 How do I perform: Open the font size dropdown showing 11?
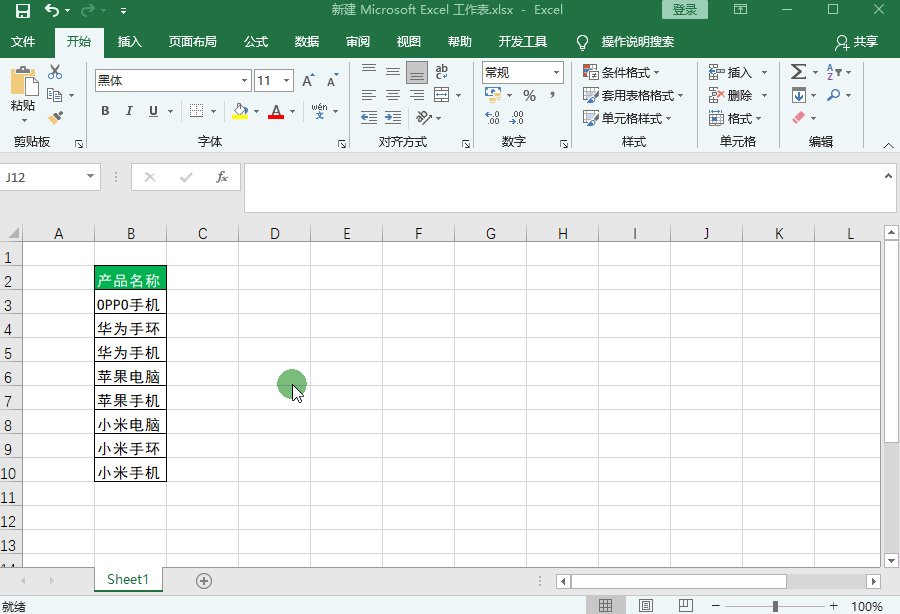tap(286, 80)
